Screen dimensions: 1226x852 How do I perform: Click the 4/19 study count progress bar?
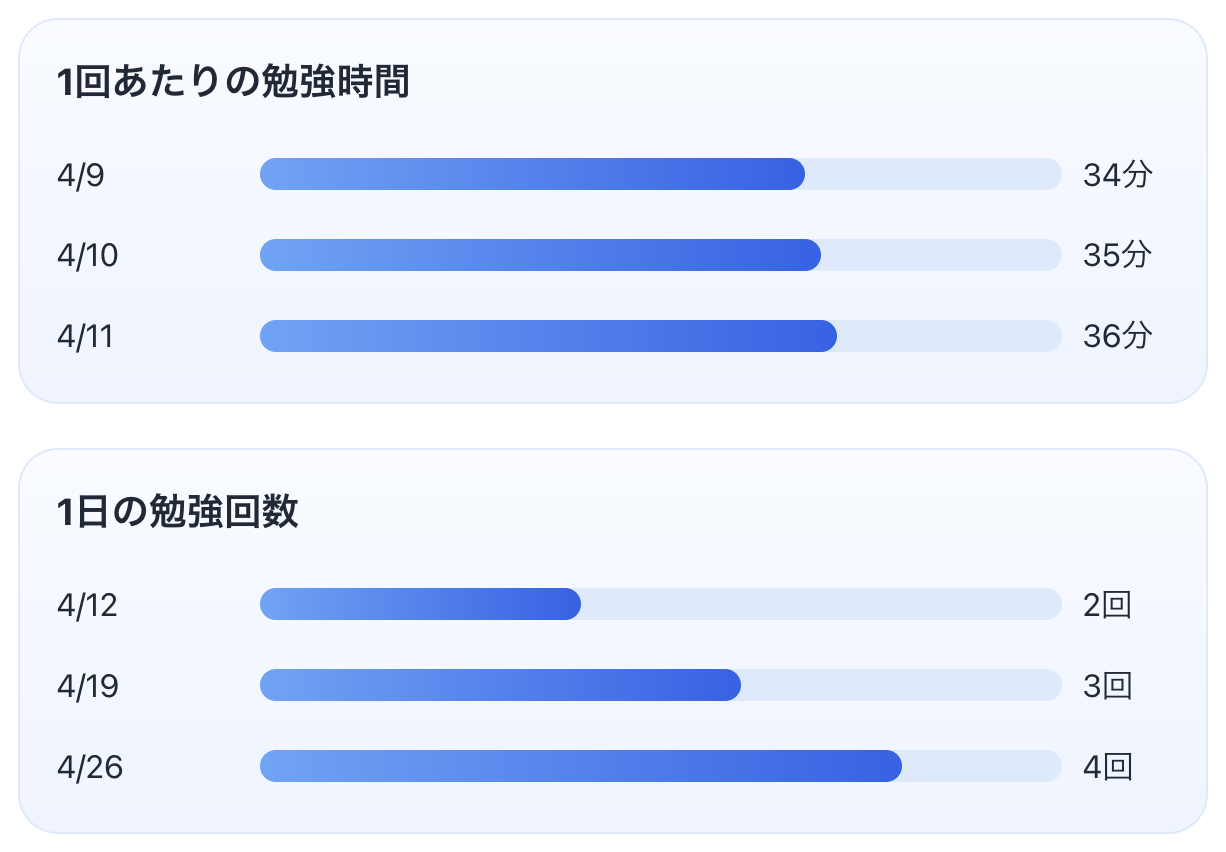[660, 685]
